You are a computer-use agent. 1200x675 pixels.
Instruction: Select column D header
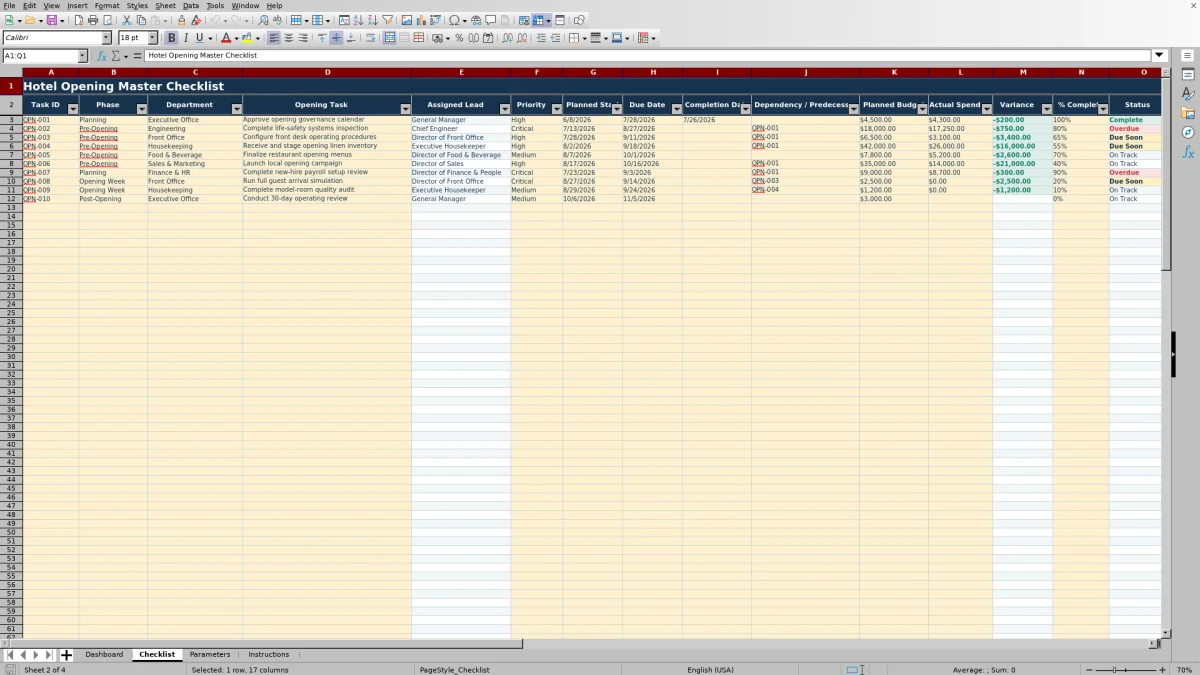tap(327, 72)
